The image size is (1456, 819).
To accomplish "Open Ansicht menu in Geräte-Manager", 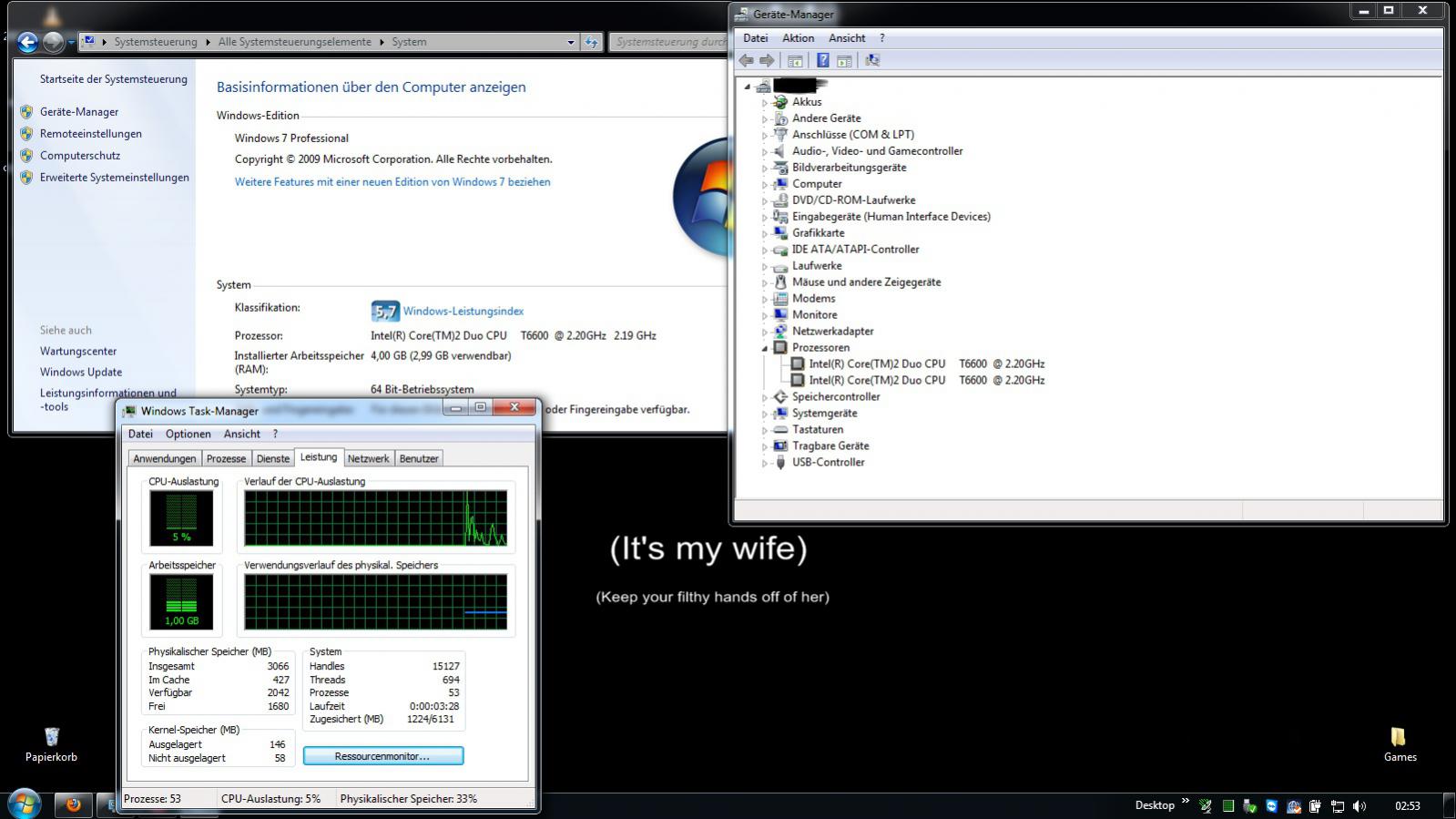I will 847,38.
